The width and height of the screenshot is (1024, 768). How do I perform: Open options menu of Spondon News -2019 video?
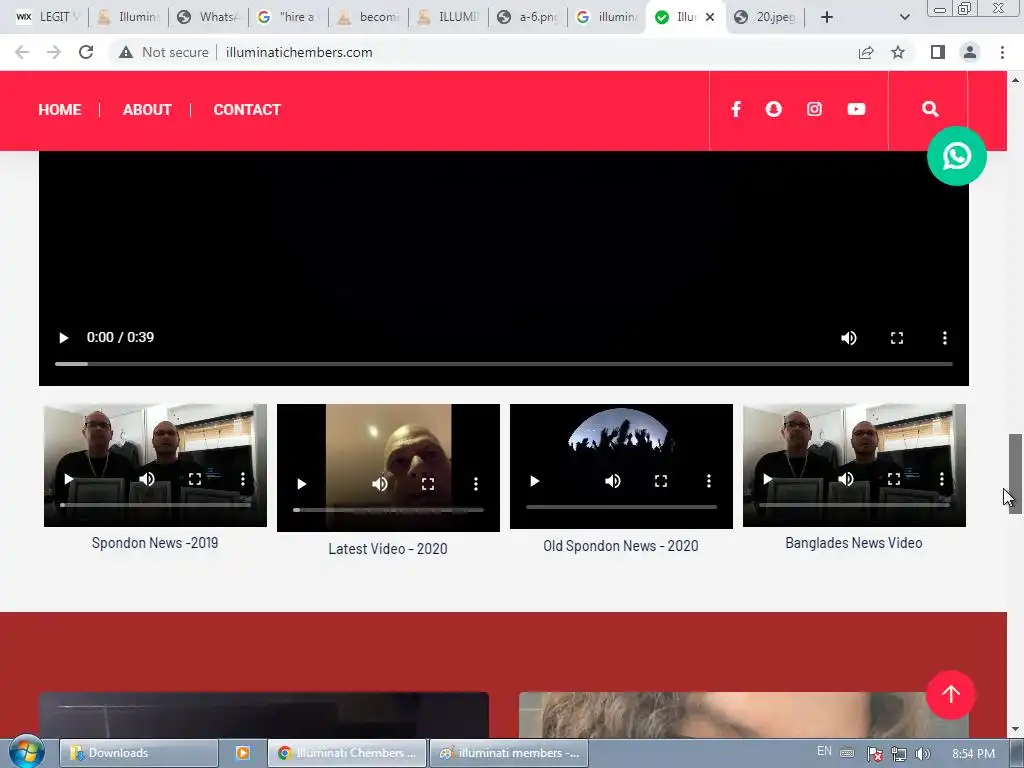tap(242, 479)
